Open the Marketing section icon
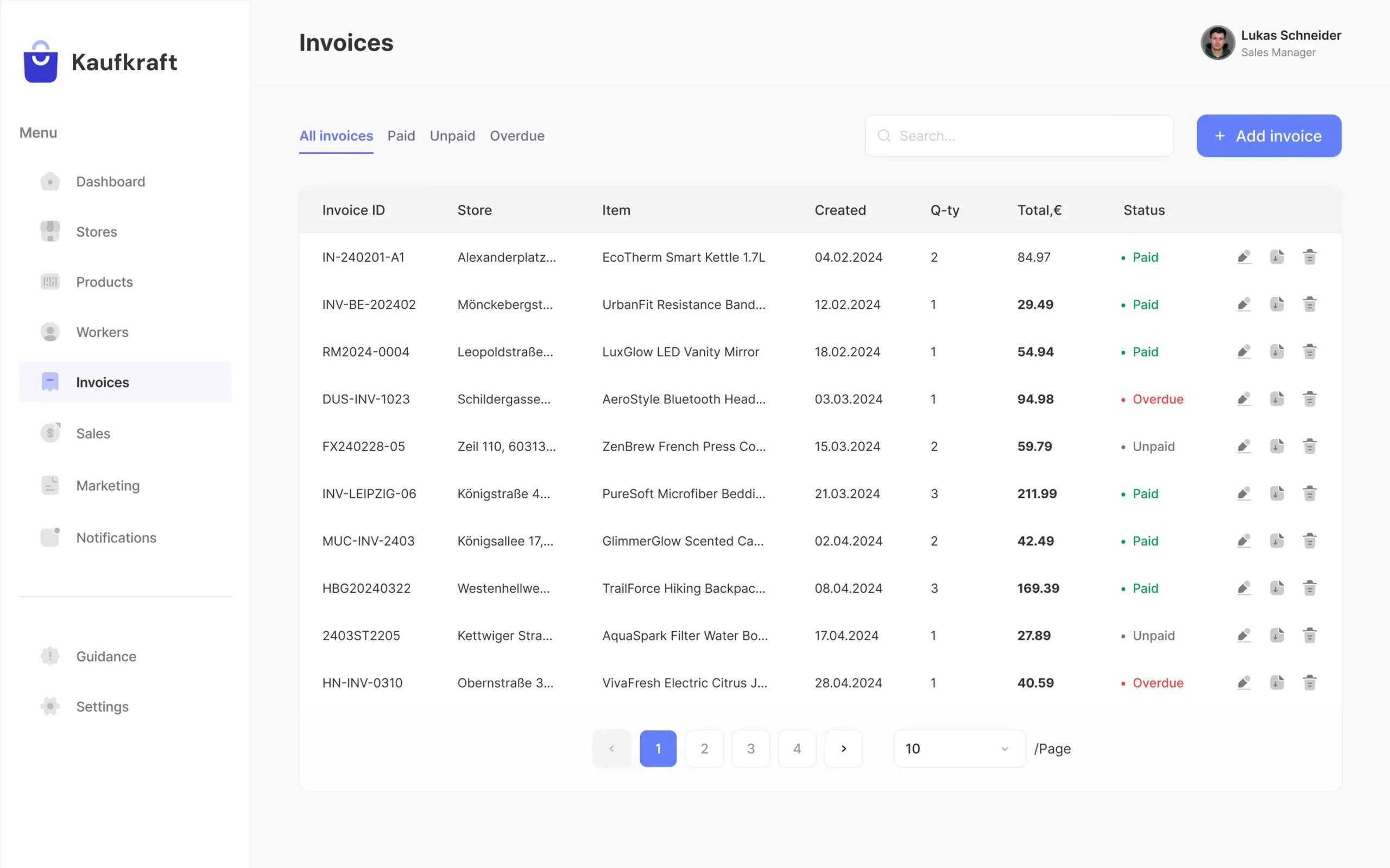 click(x=50, y=485)
